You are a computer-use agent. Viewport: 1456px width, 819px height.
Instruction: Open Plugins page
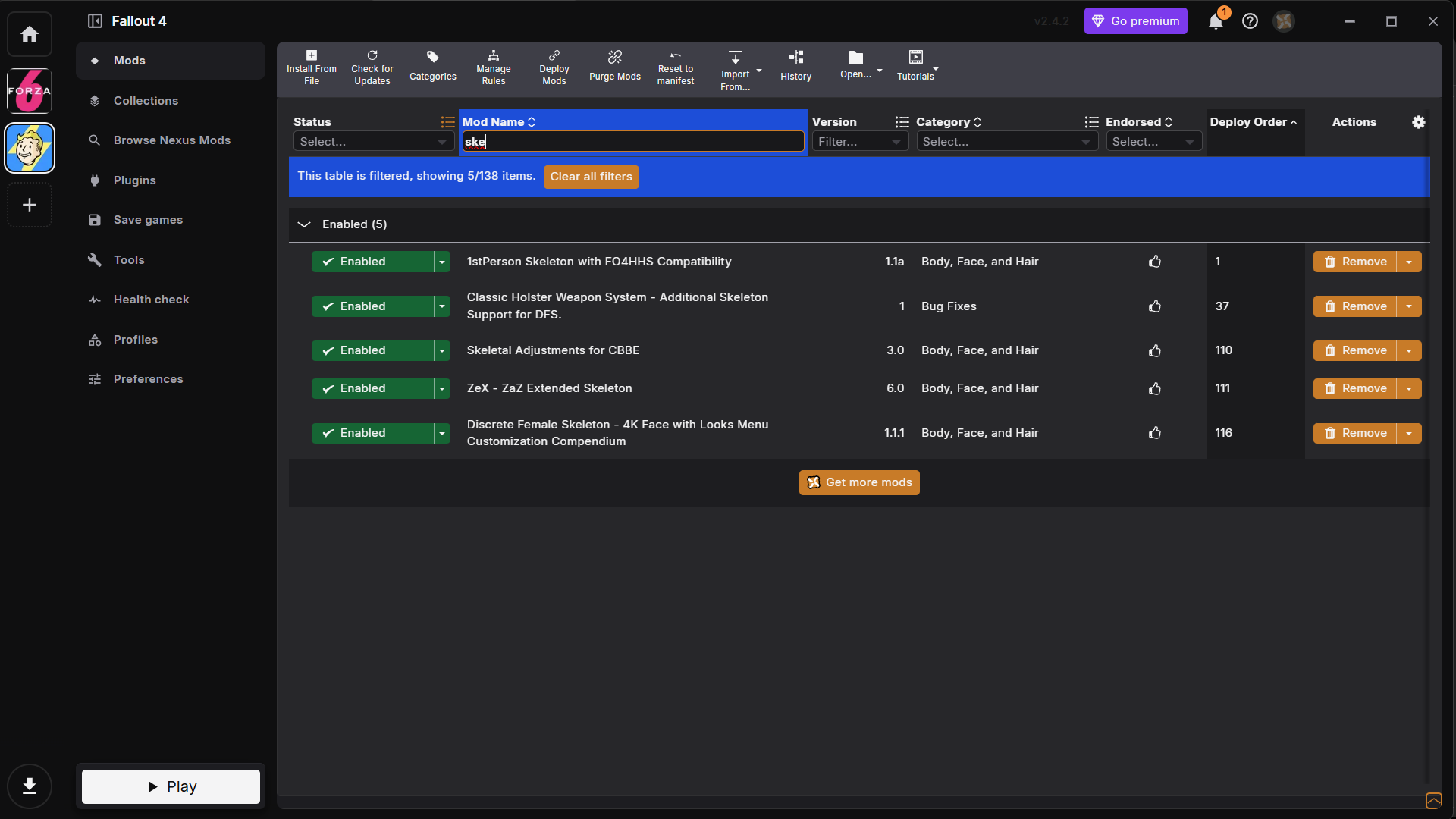pos(171,180)
